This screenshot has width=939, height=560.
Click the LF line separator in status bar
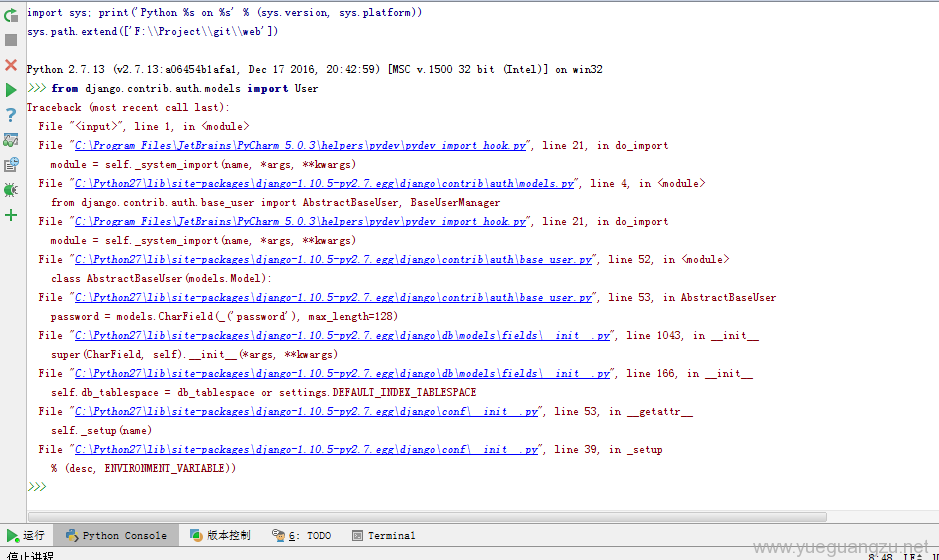(x=913, y=556)
